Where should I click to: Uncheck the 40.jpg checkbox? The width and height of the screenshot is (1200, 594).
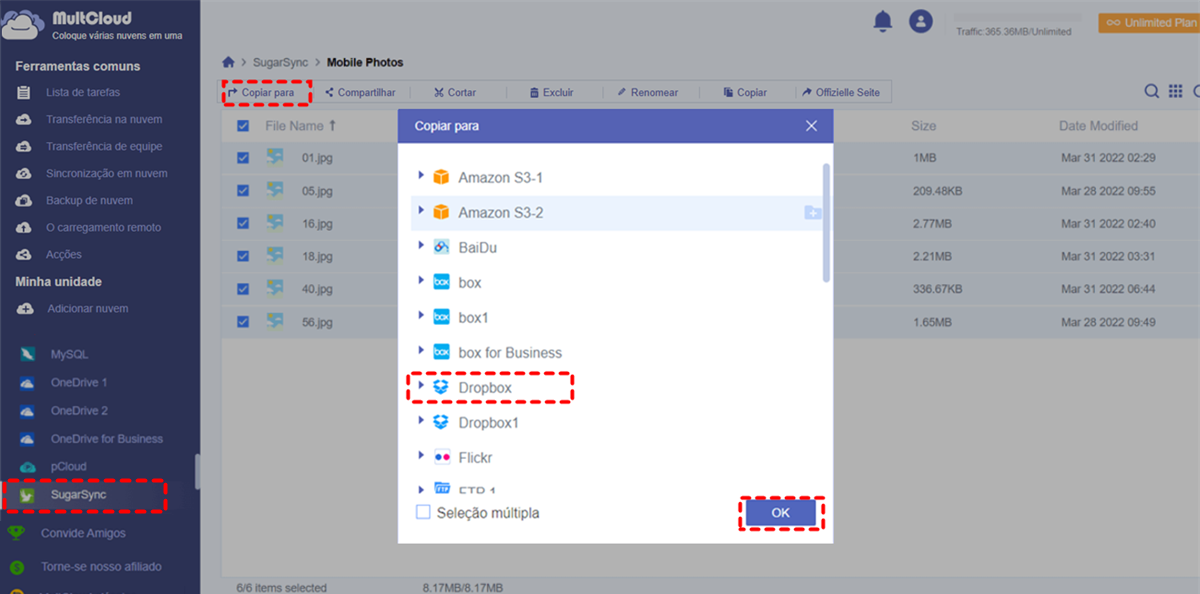tap(243, 289)
